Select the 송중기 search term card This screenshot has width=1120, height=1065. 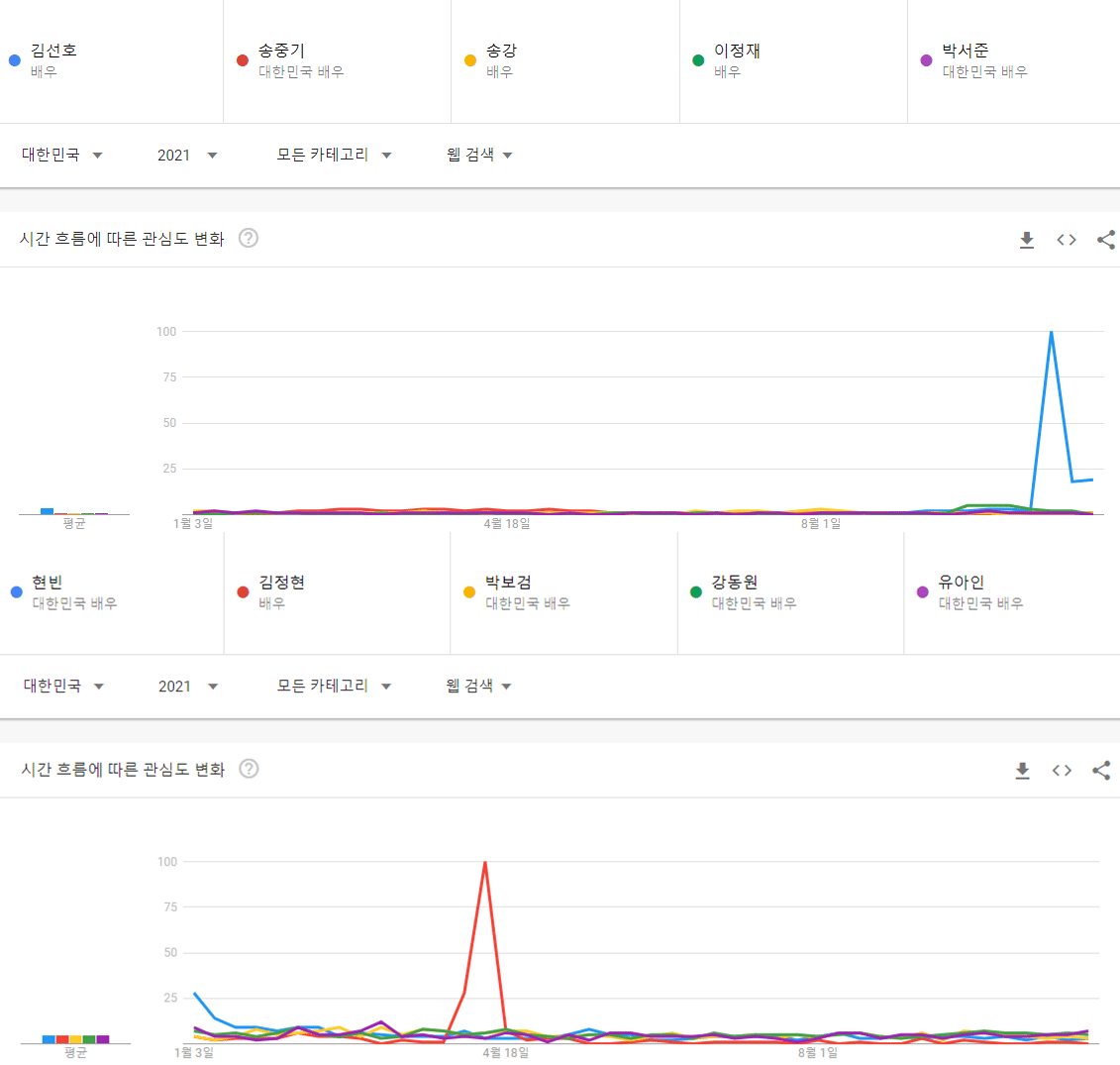tap(337, 61)
